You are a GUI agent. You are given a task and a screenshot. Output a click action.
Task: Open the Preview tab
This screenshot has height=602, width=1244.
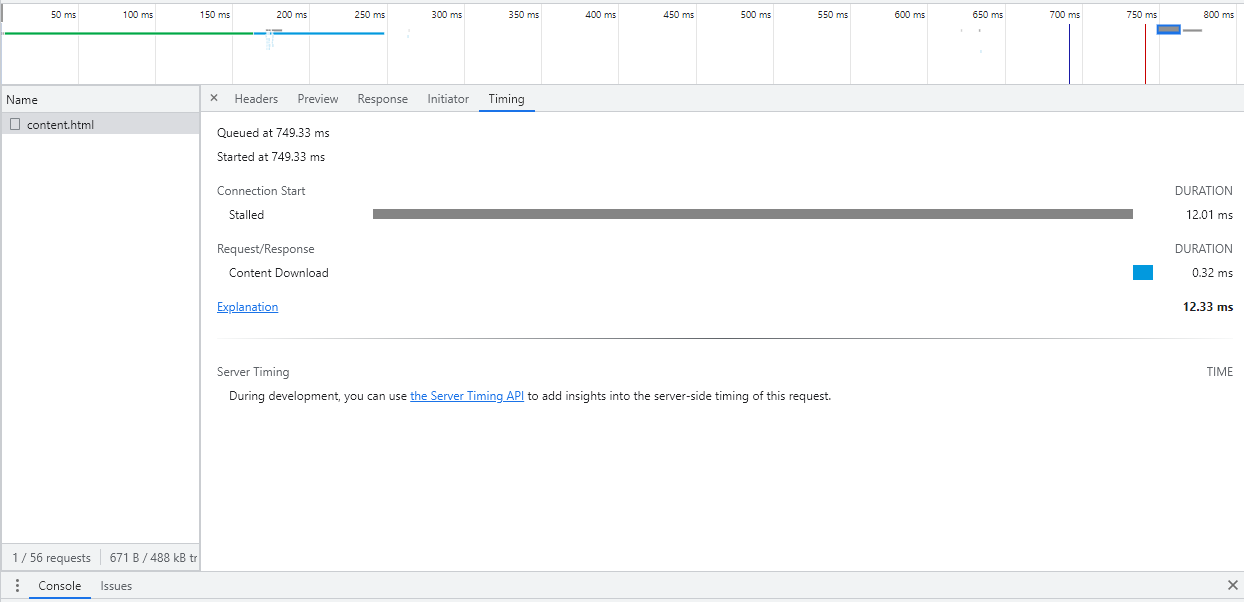pyautogui.click(x=317, y=98)
